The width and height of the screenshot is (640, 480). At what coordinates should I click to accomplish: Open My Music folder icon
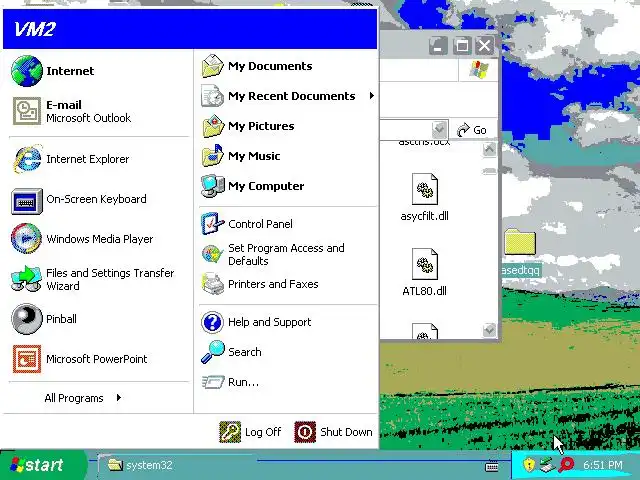(x=213, y=156)
